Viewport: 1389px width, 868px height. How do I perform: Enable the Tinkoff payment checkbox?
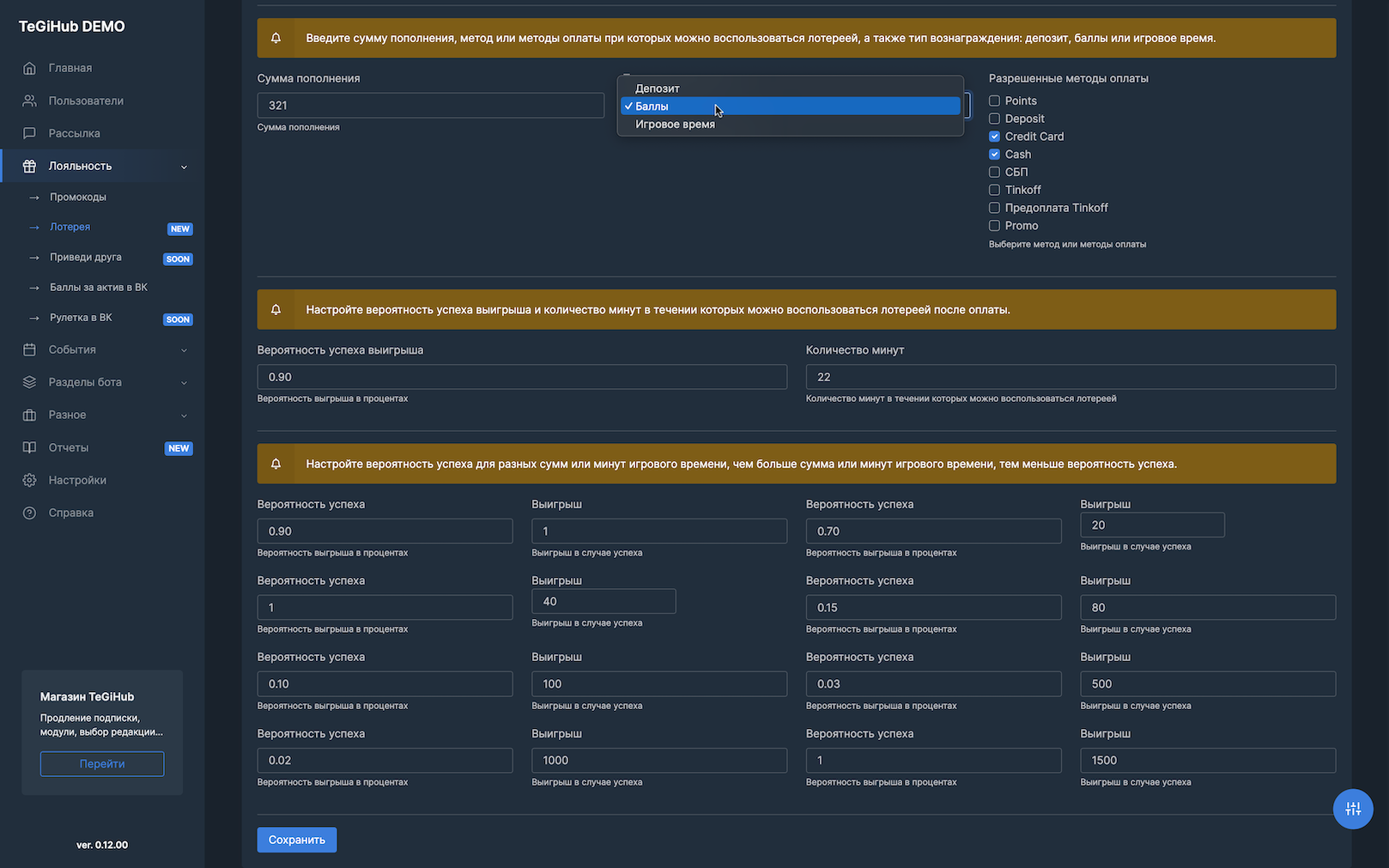pyautogui.click(x=994, y=190)
